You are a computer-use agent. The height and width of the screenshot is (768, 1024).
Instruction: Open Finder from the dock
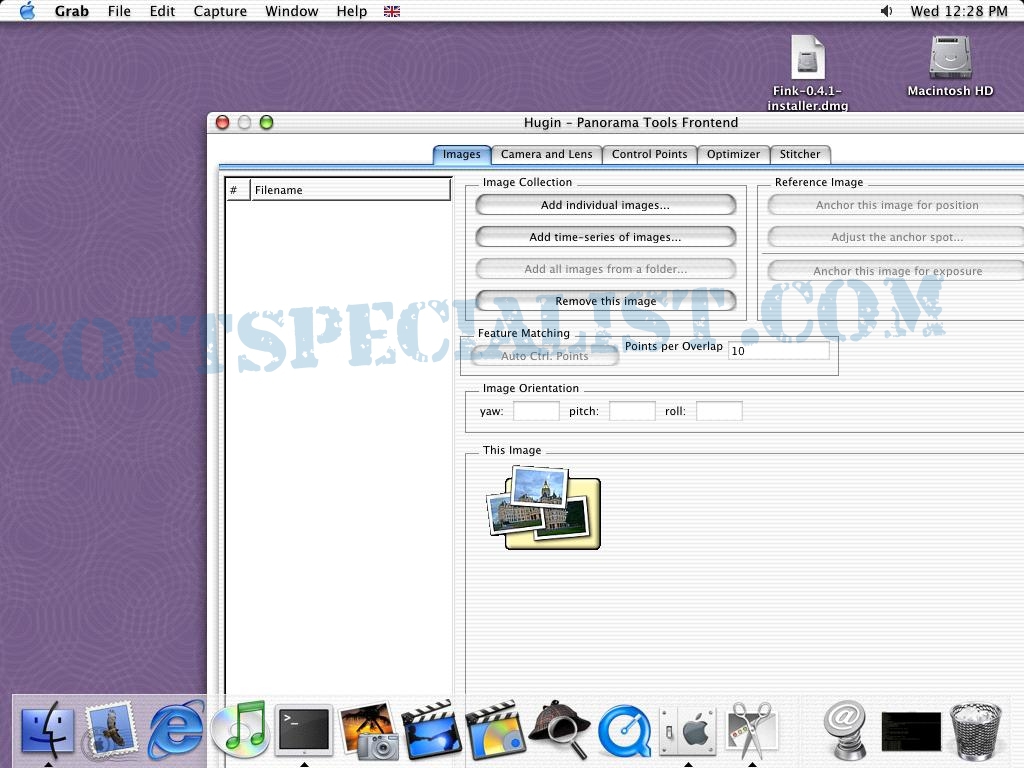pyautogui.click(x=47, y=730)
